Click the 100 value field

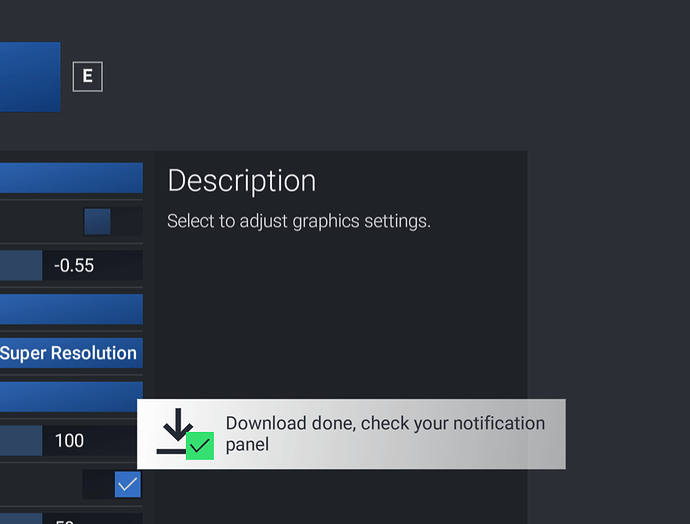(x=90, y=440)
